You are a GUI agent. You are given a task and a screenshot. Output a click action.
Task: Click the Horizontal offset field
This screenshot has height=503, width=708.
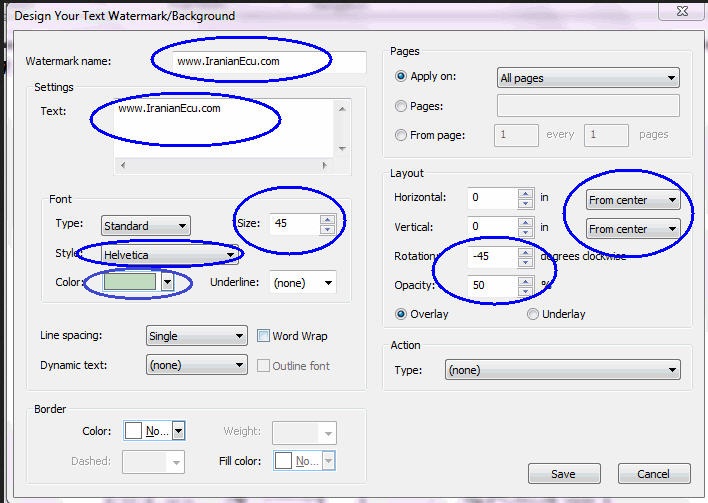click(492, 198)
